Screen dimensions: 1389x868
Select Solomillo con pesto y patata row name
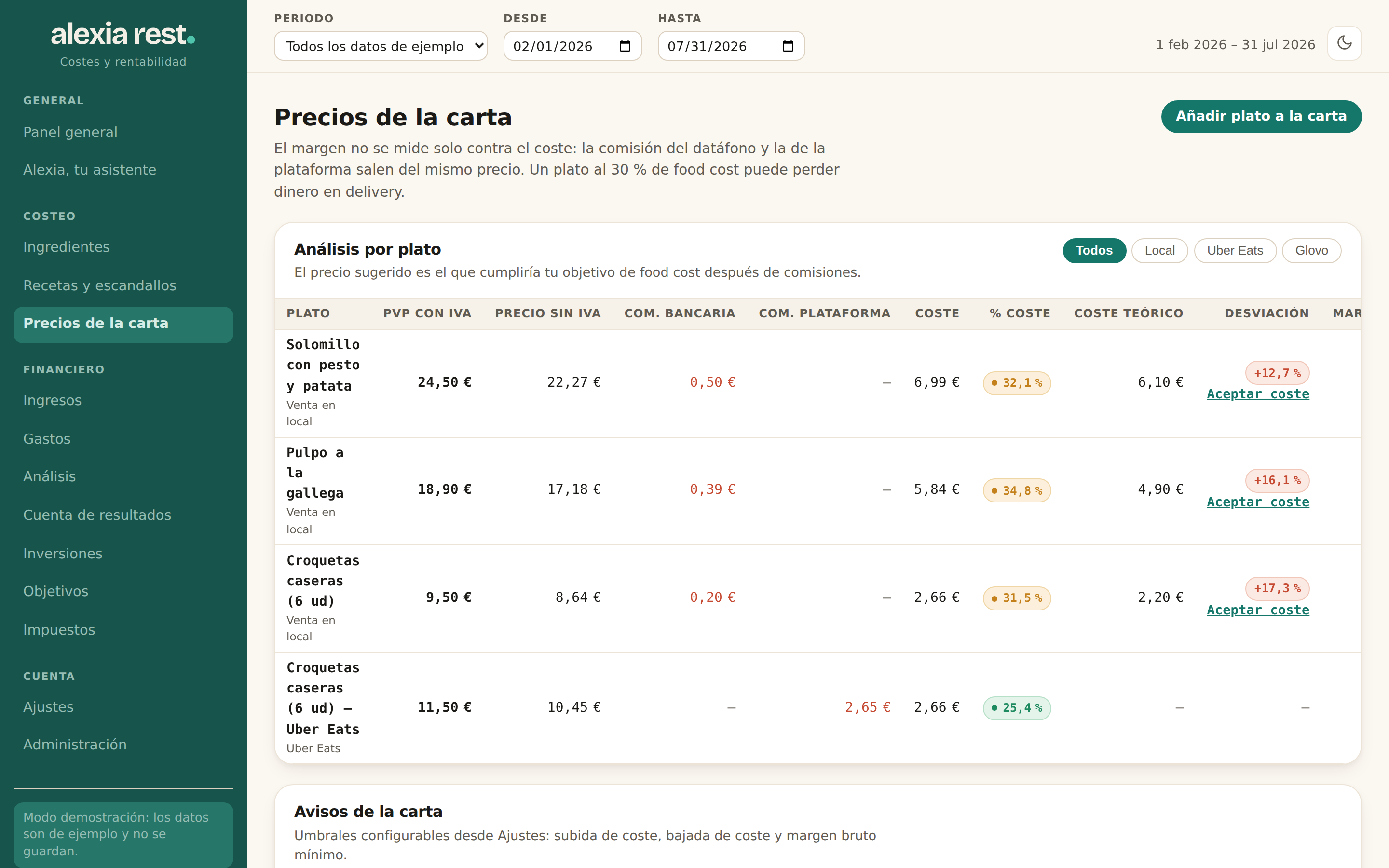click(323, 365)
